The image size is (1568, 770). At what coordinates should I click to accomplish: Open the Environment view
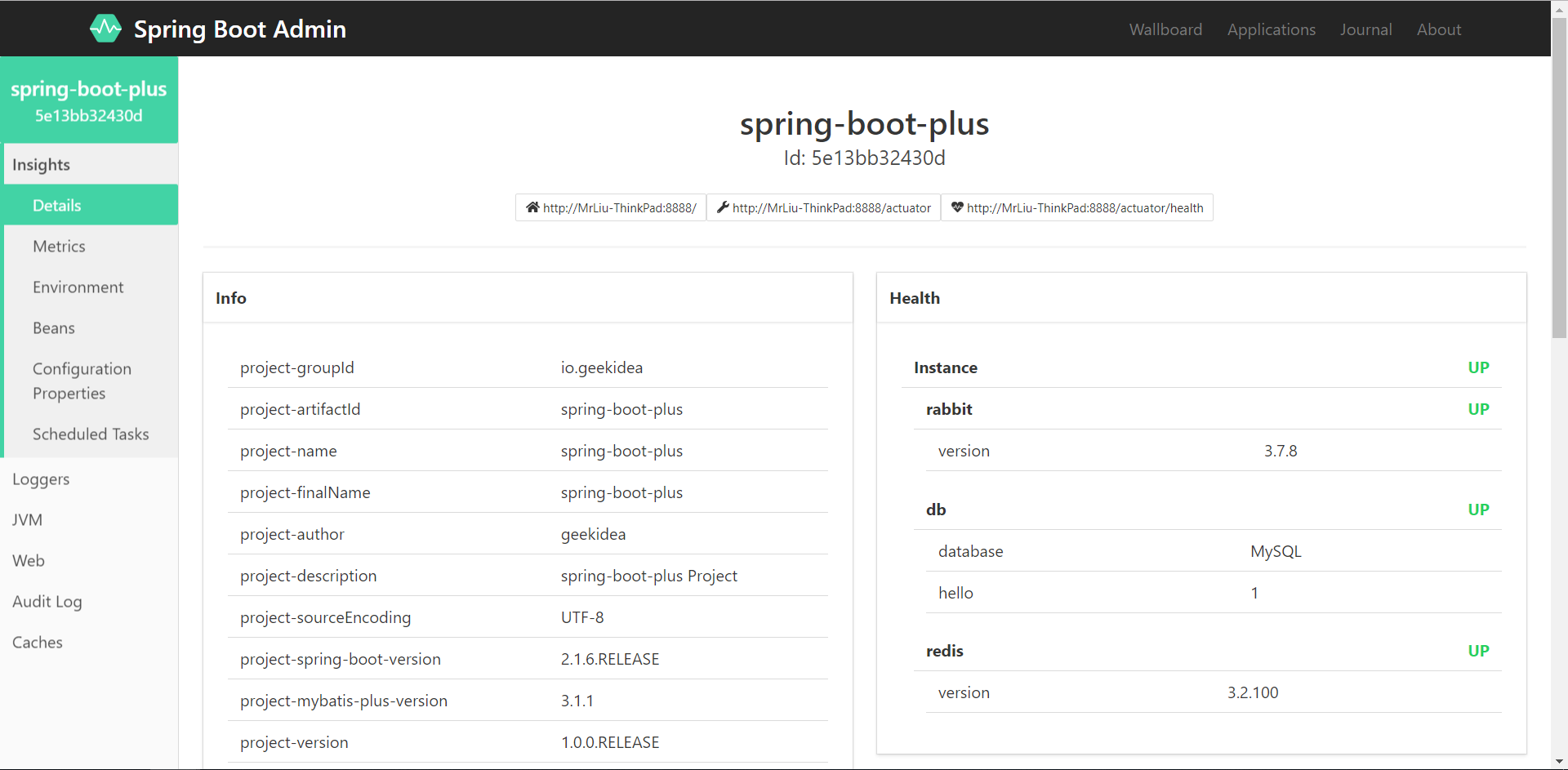91,287
